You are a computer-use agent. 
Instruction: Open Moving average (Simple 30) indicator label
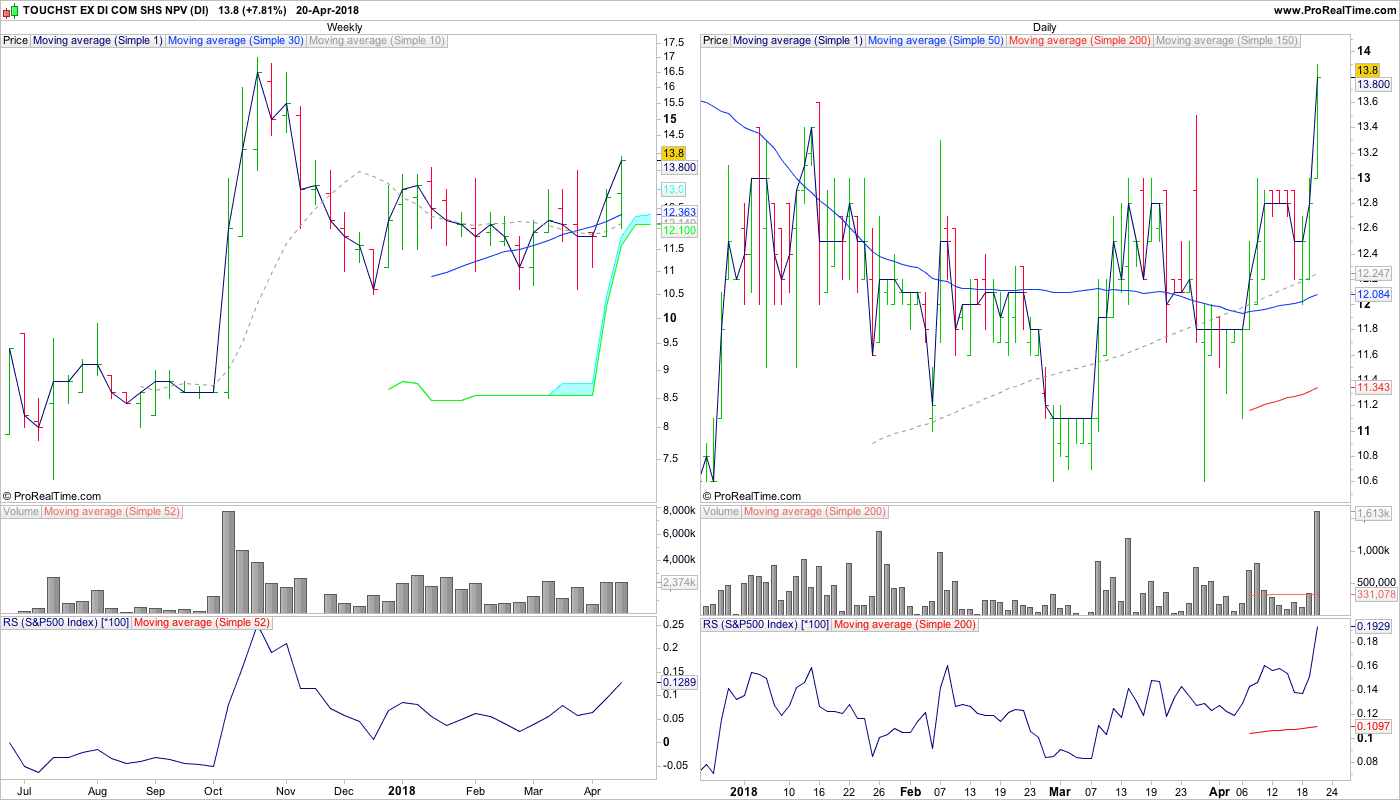(x=236, y=41)
